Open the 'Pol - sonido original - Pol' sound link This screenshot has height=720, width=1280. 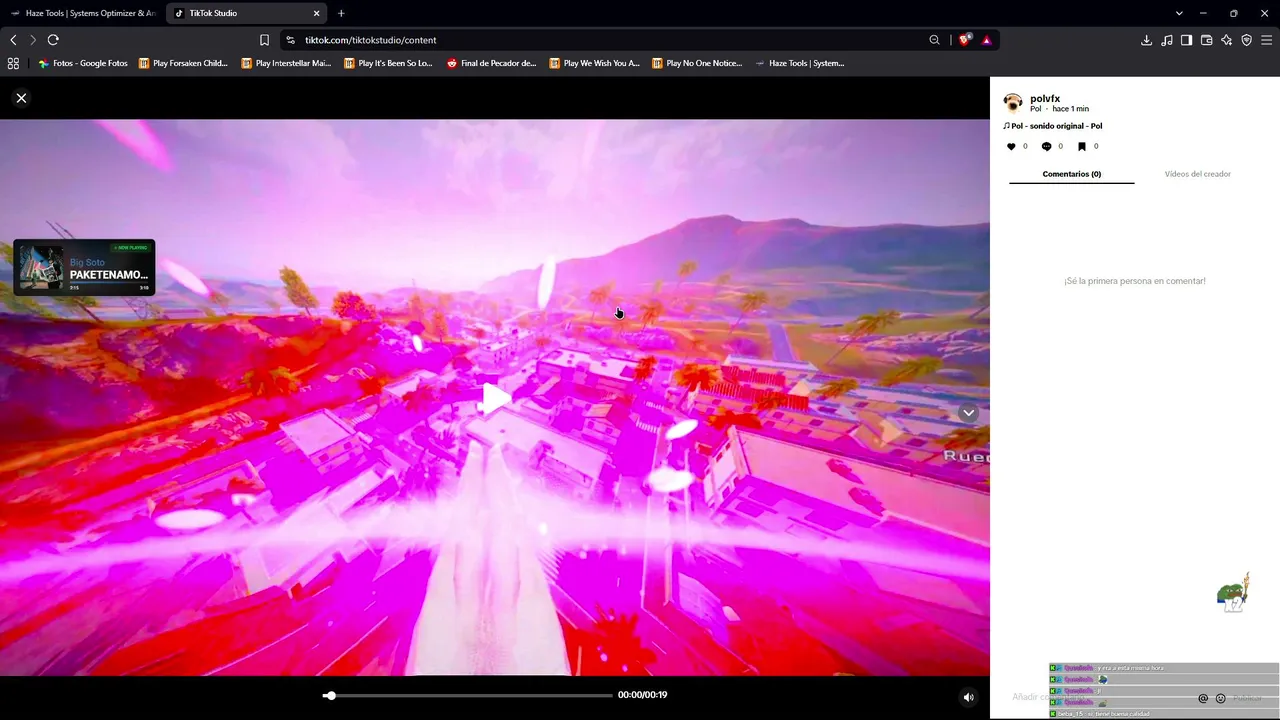pos(1053,126)
